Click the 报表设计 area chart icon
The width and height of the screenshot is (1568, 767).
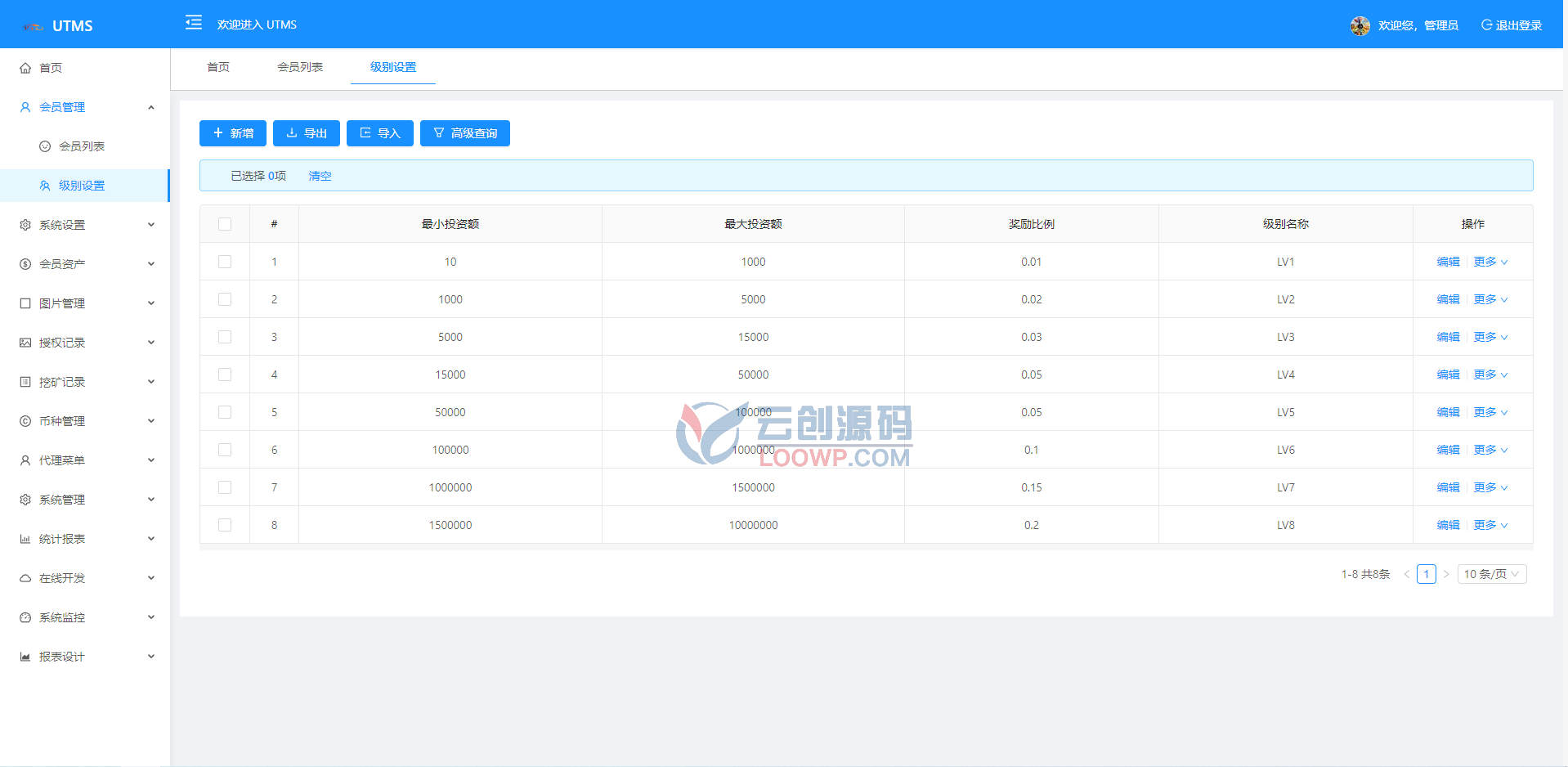tap(25, 657)
